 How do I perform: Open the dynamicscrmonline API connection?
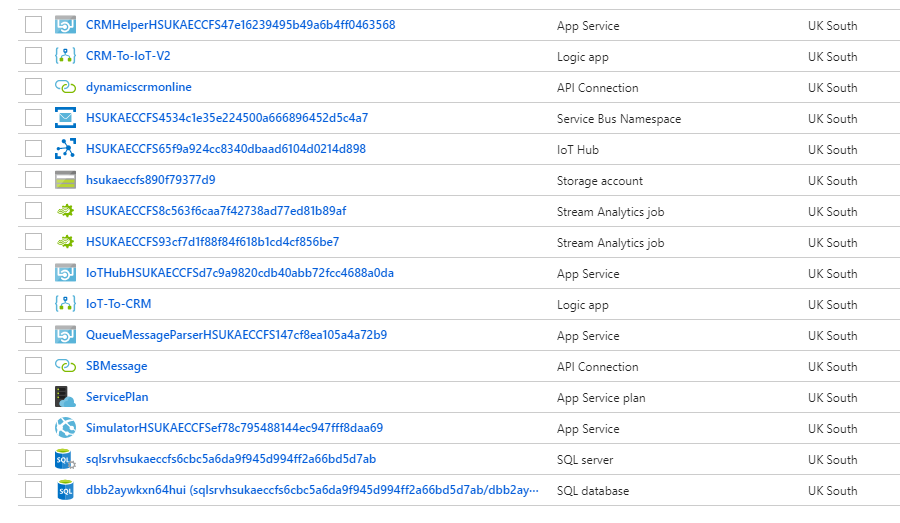click(139, 87)
